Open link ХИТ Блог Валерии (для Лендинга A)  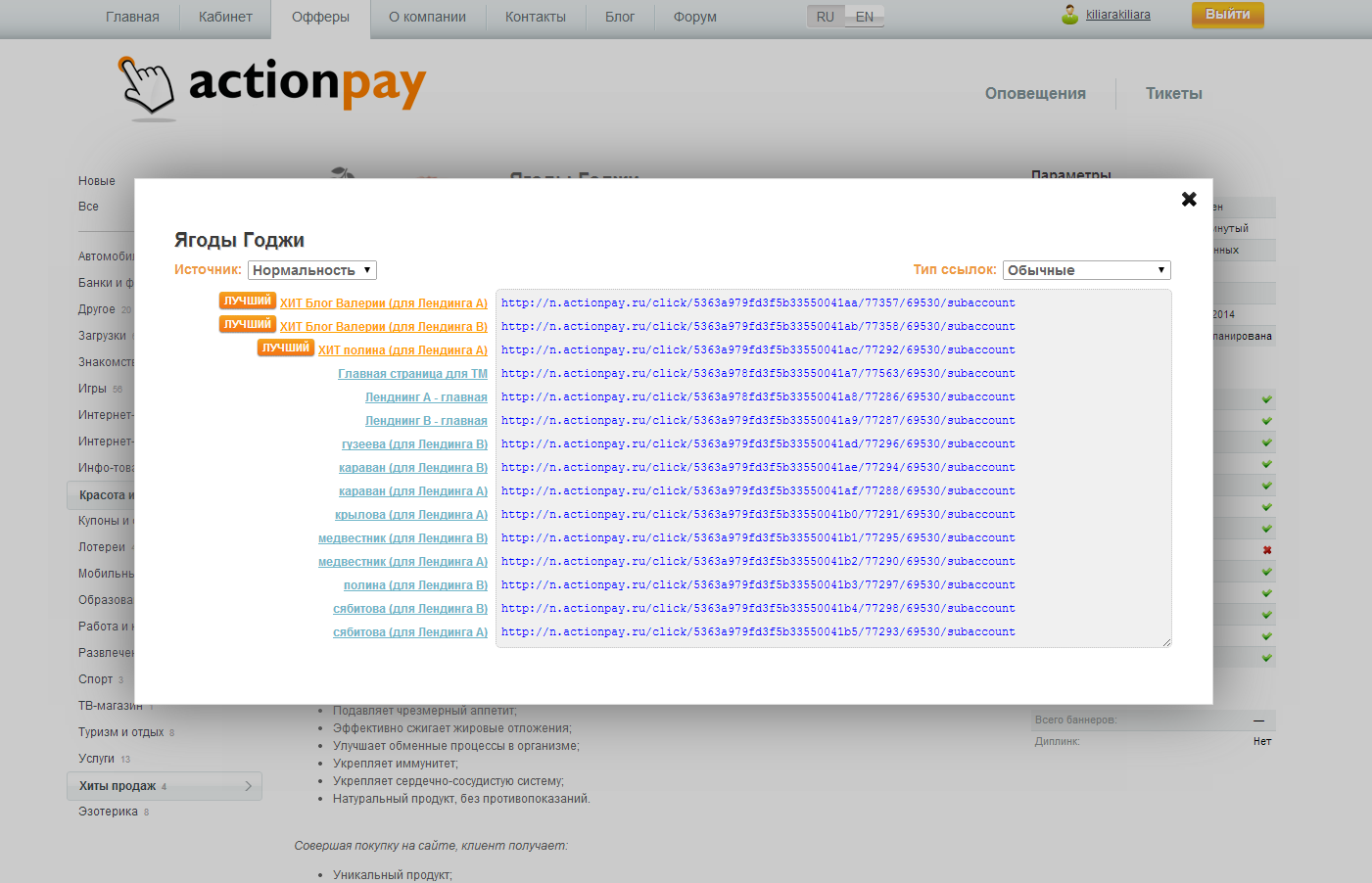[x=384, y=303]
